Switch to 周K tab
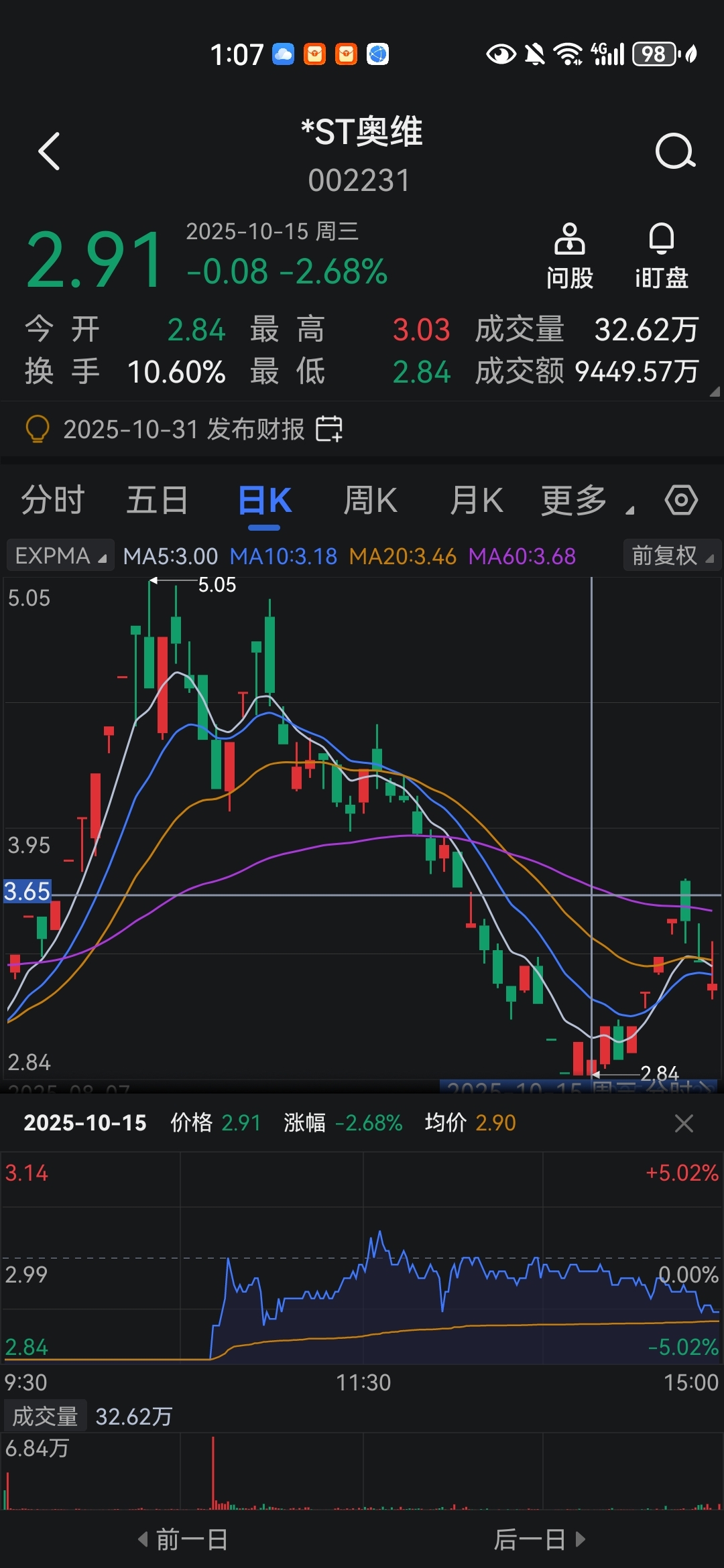Screen dimensions: 724x1568 [370, 501]
